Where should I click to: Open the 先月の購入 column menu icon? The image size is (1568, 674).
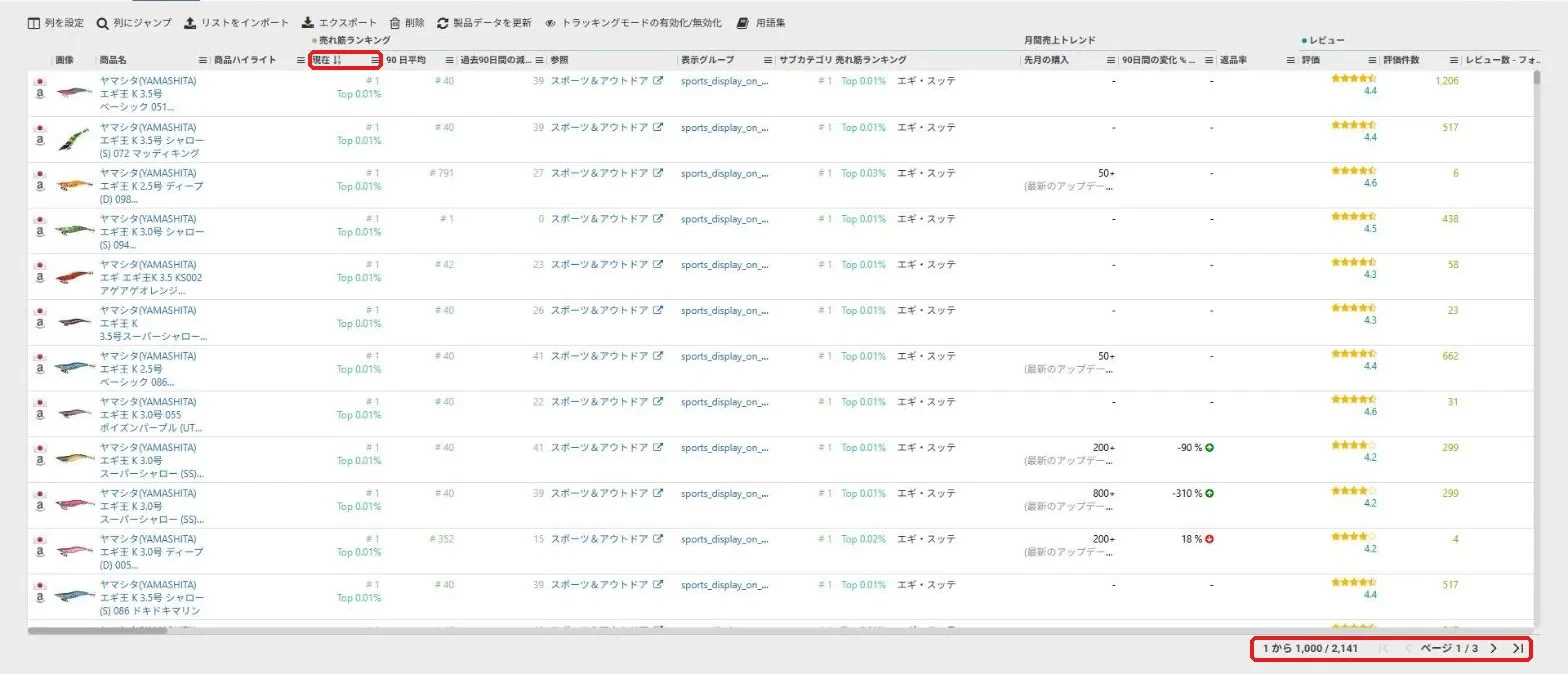click(x=1110, y=60)
